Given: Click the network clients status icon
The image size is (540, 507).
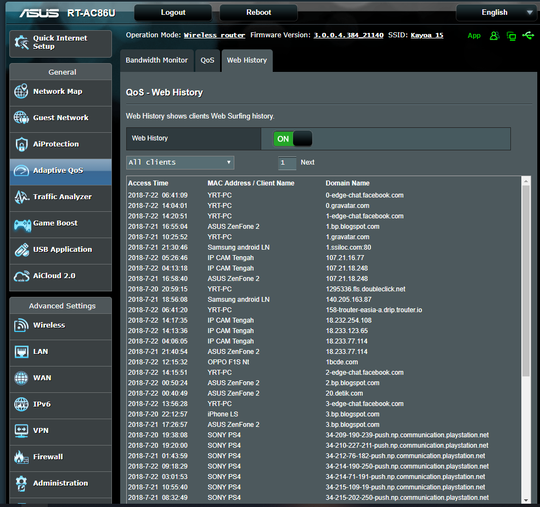Looking at the screenshot, I should [511, 35].
